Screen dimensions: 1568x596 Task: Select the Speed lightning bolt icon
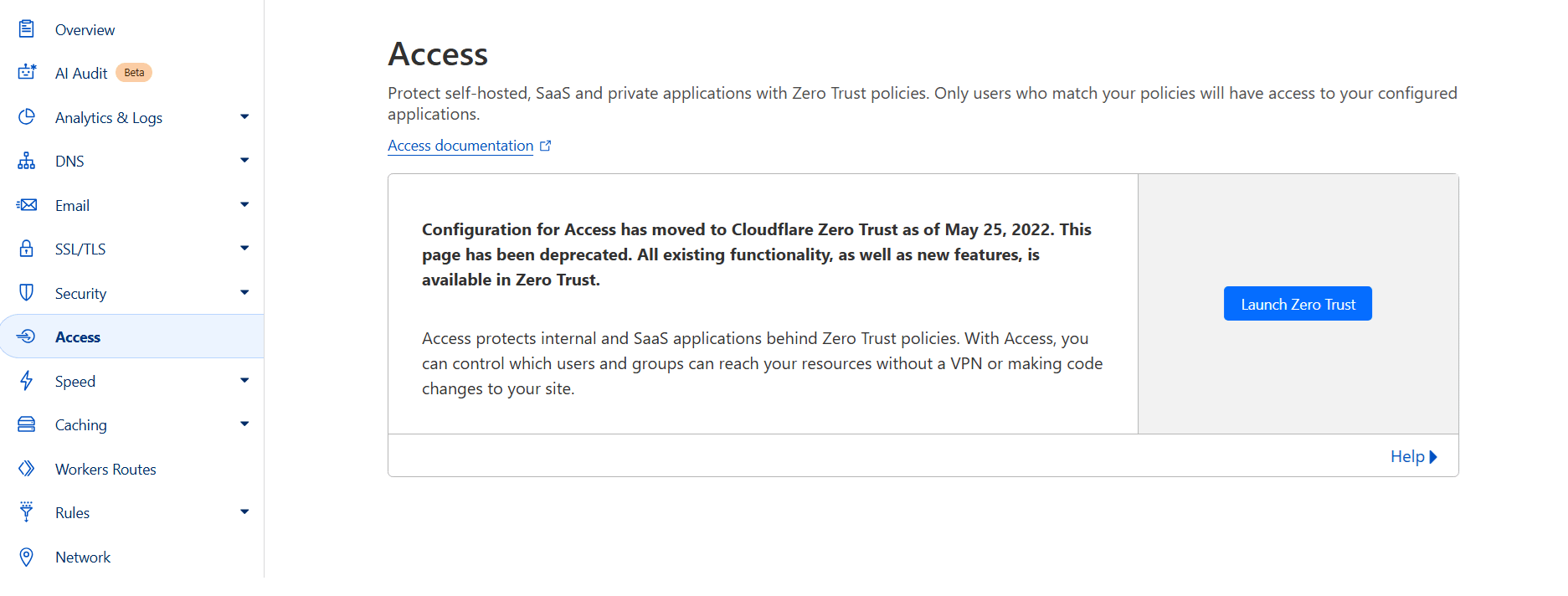pyautogui.click(x=26, y=380)
